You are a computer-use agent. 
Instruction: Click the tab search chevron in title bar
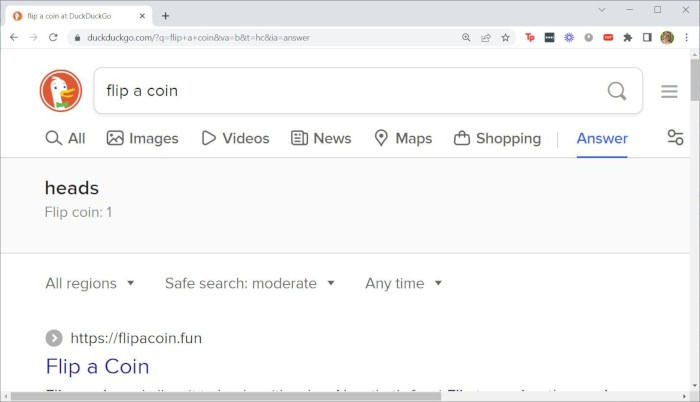click(x=602, y=9)
